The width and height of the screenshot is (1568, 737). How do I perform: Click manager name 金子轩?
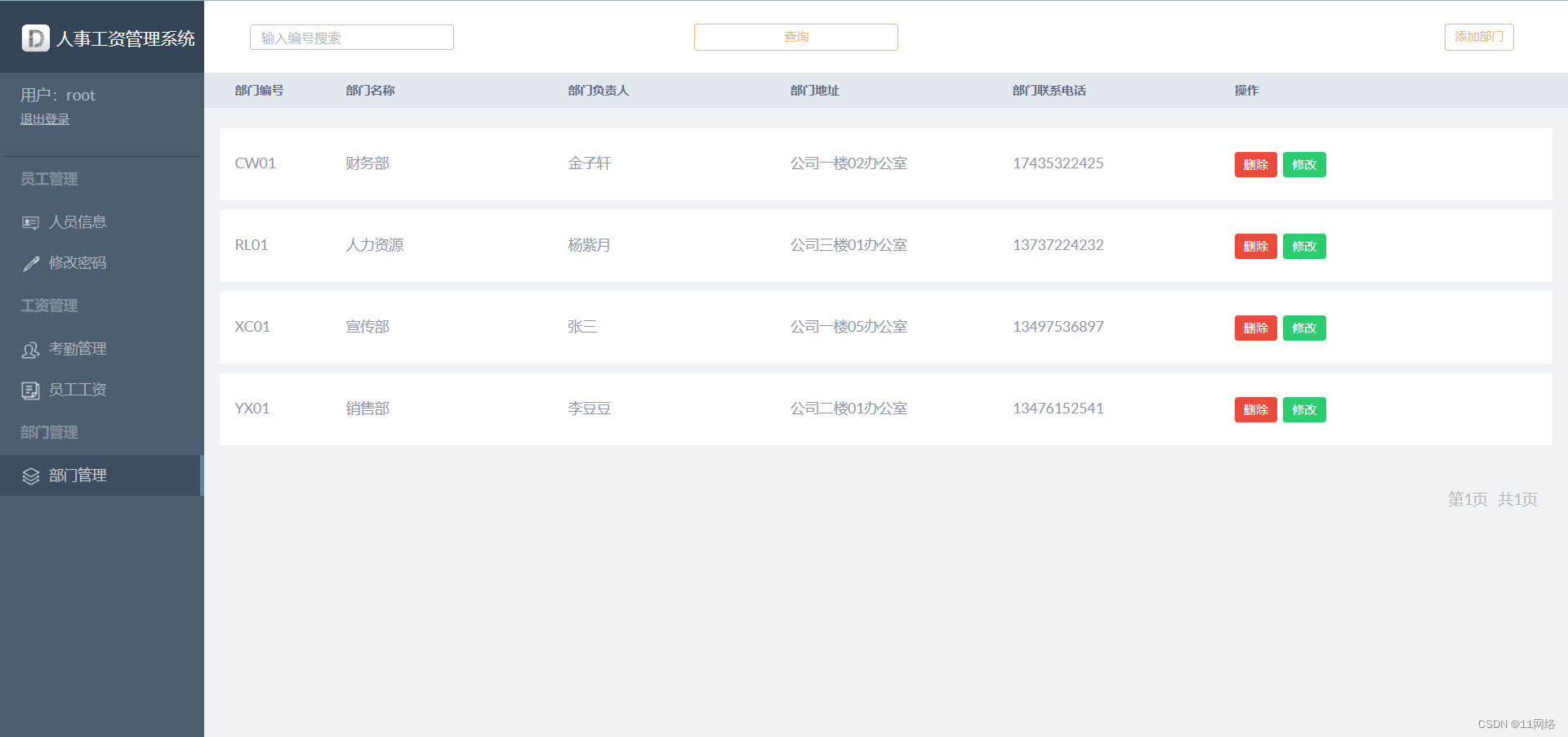click(590, 163)
